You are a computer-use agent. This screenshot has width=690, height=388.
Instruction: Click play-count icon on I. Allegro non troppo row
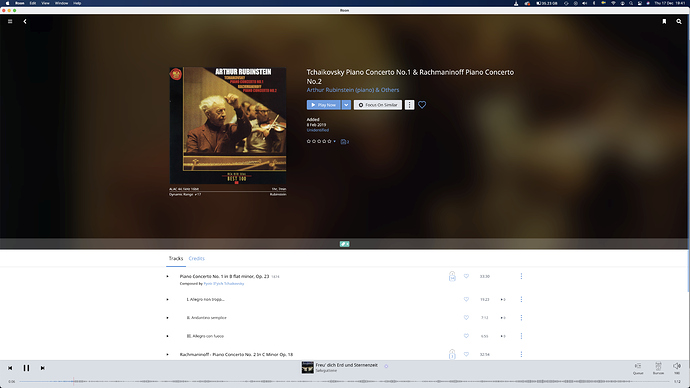pyautogui.click(x=503, y=300)
